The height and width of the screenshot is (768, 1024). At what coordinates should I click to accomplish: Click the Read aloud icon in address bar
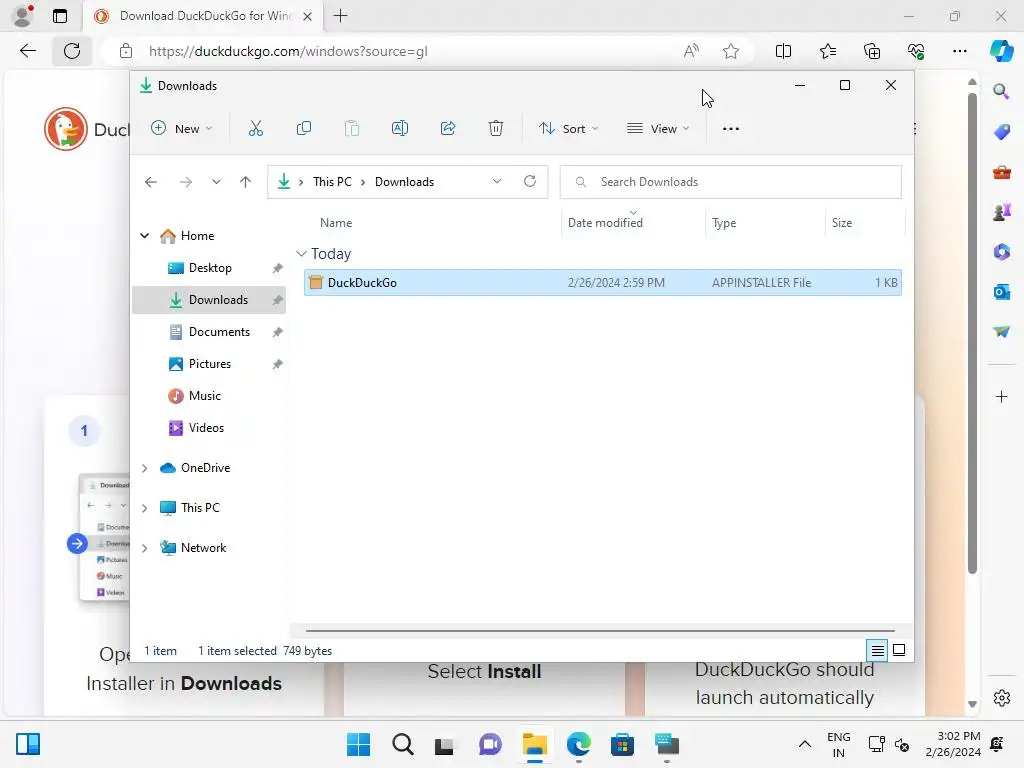pos(691,51)
